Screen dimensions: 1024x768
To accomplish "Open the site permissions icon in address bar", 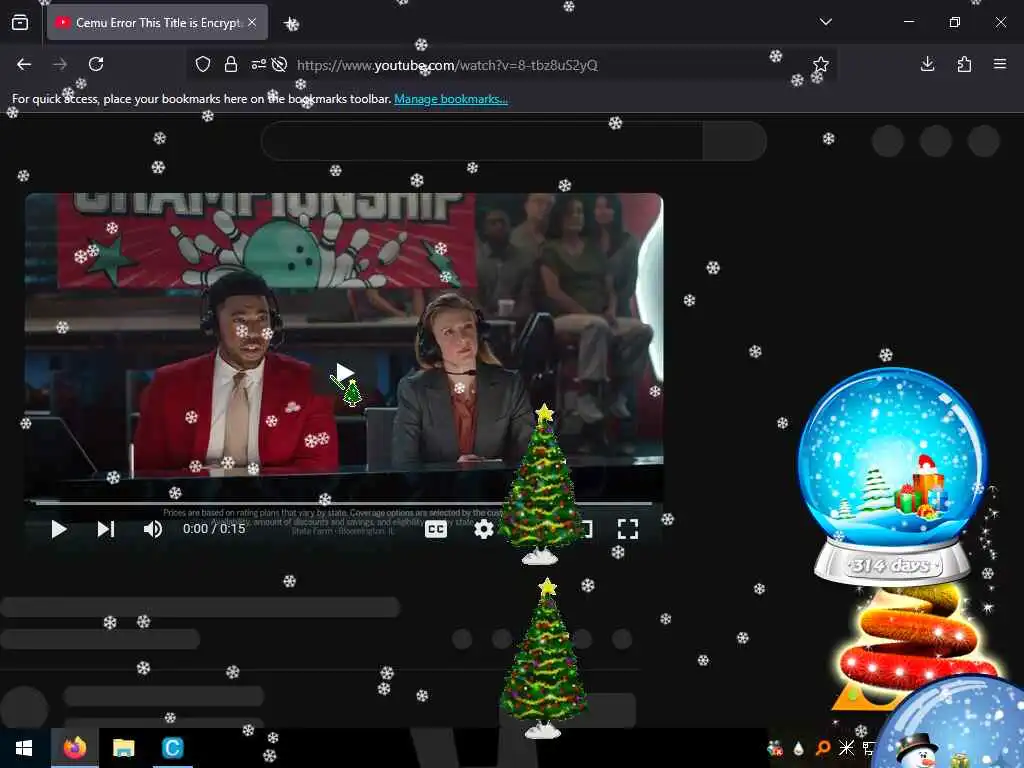I will [259, 64].
